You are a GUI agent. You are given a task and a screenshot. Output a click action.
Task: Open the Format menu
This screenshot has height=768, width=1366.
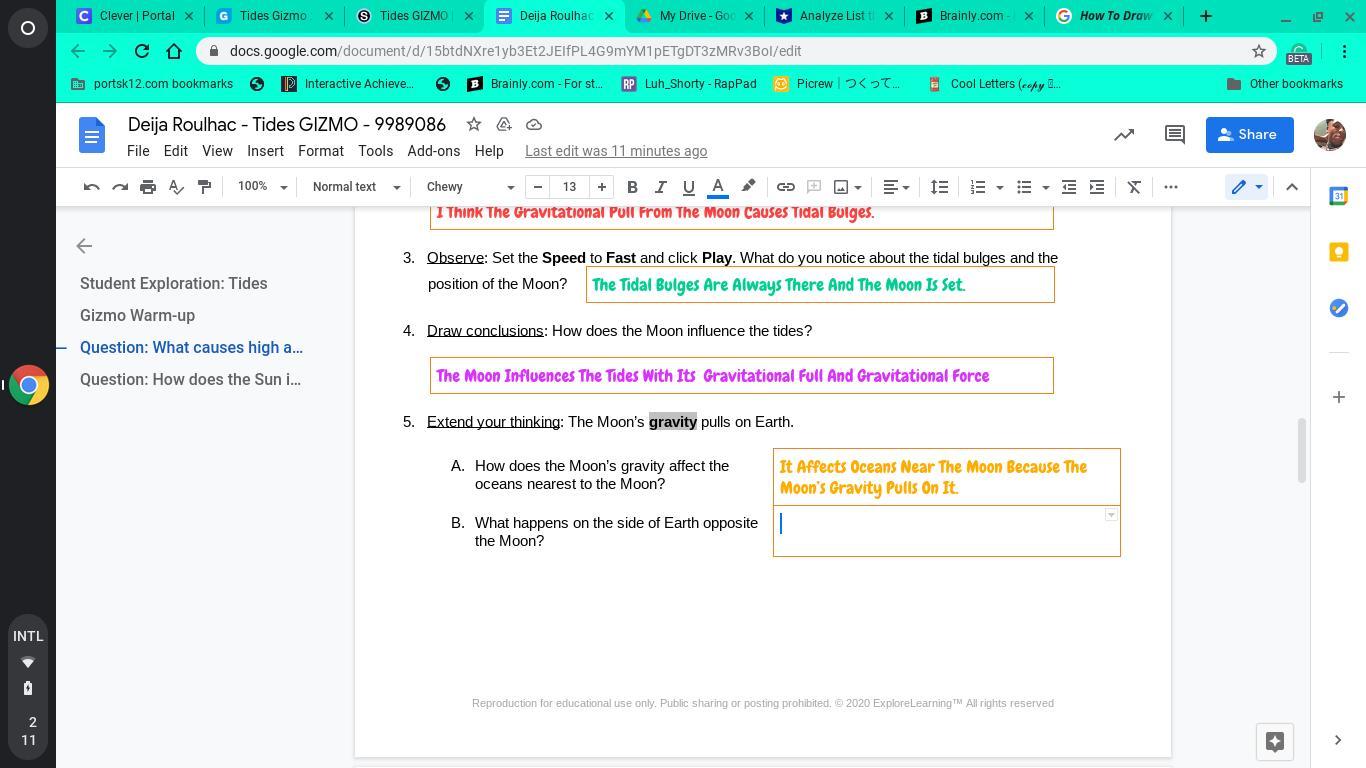click(x=320, y=151)
